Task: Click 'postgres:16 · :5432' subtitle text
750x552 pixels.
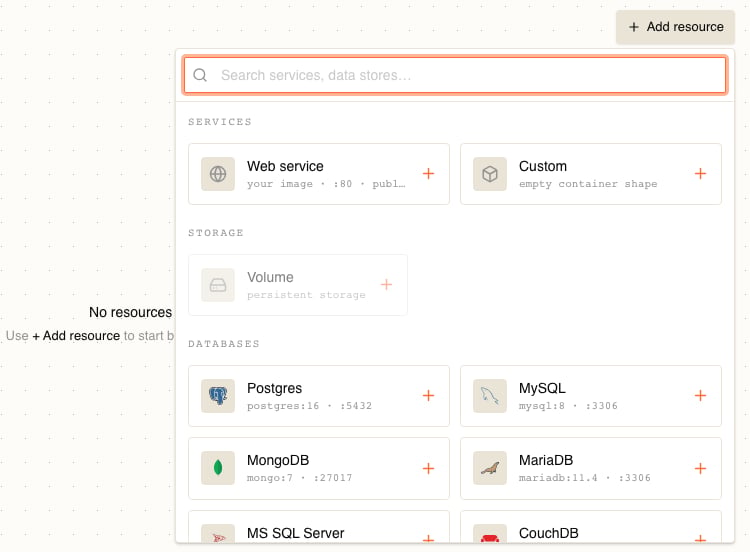Action: [x=309, y=406]
